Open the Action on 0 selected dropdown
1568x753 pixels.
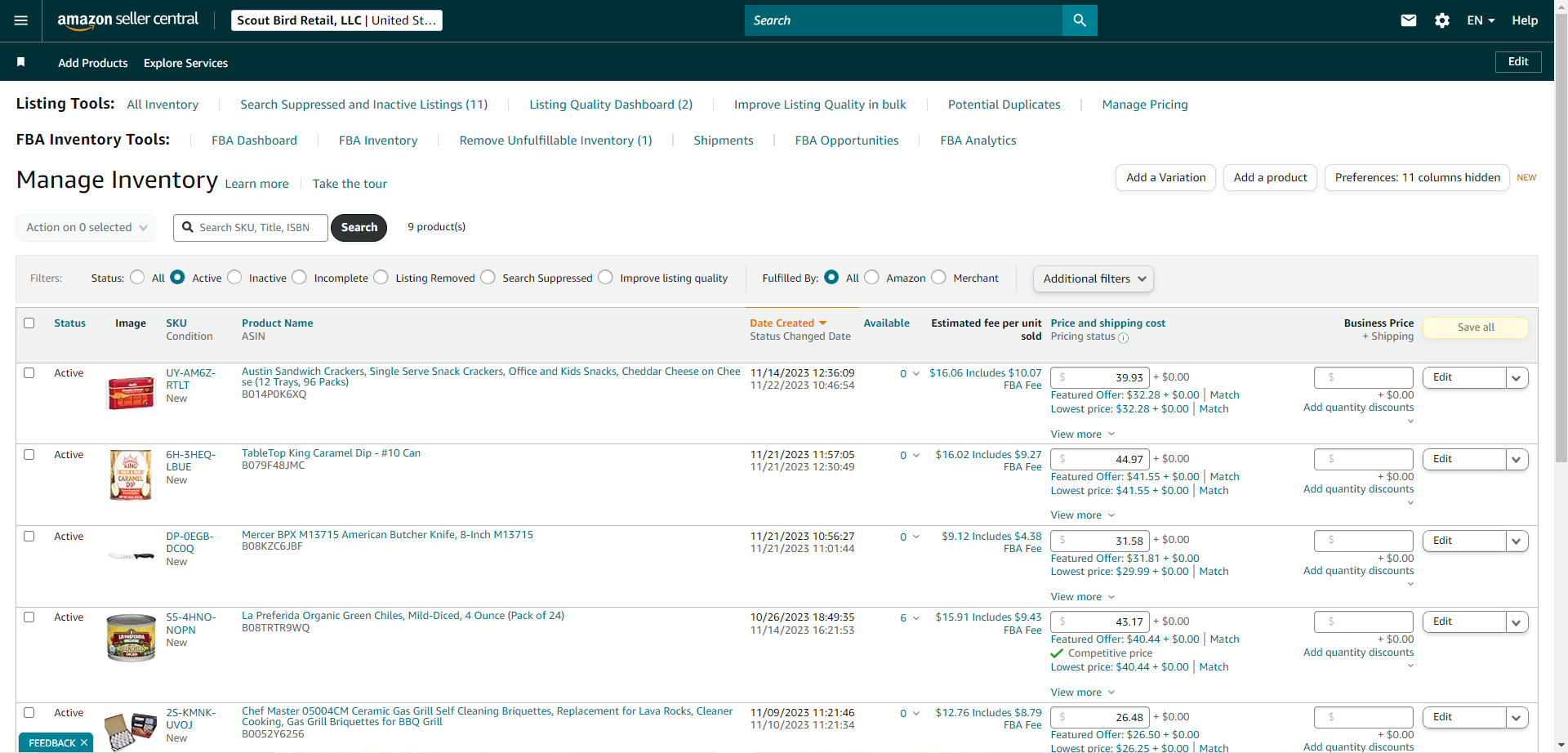pos(86,227)
